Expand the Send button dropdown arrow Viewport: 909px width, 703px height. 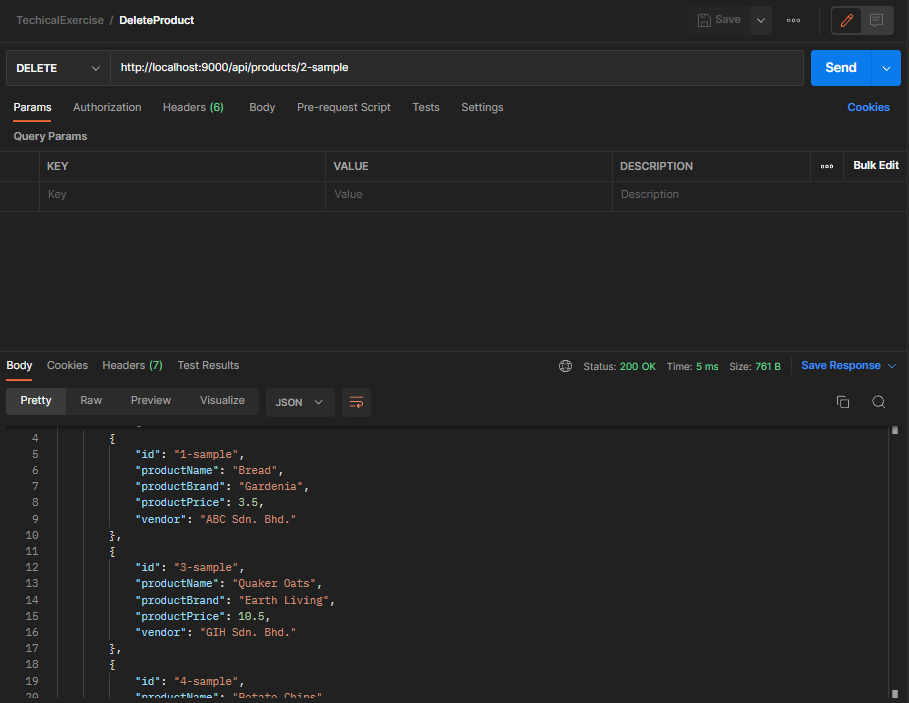886,68
